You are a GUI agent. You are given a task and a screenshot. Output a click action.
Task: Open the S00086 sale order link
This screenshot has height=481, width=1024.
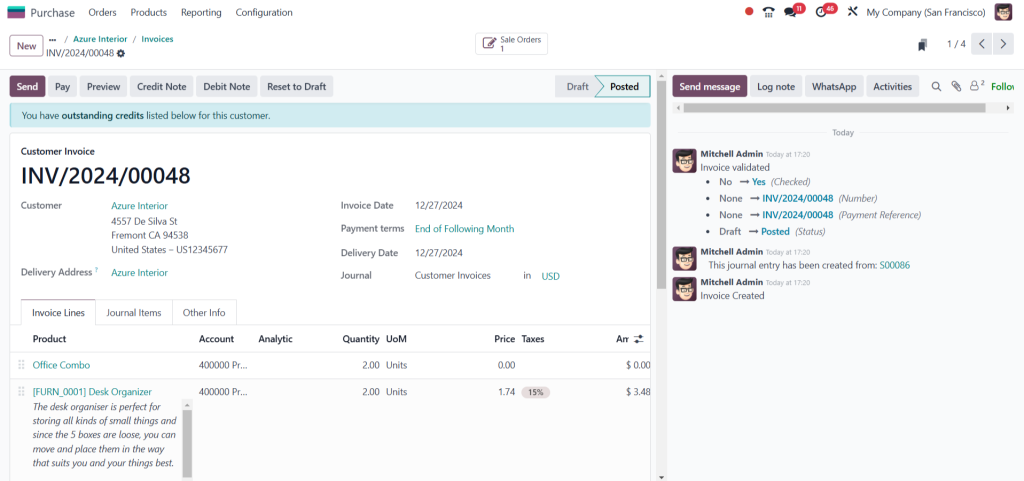[x=894, y=266]
